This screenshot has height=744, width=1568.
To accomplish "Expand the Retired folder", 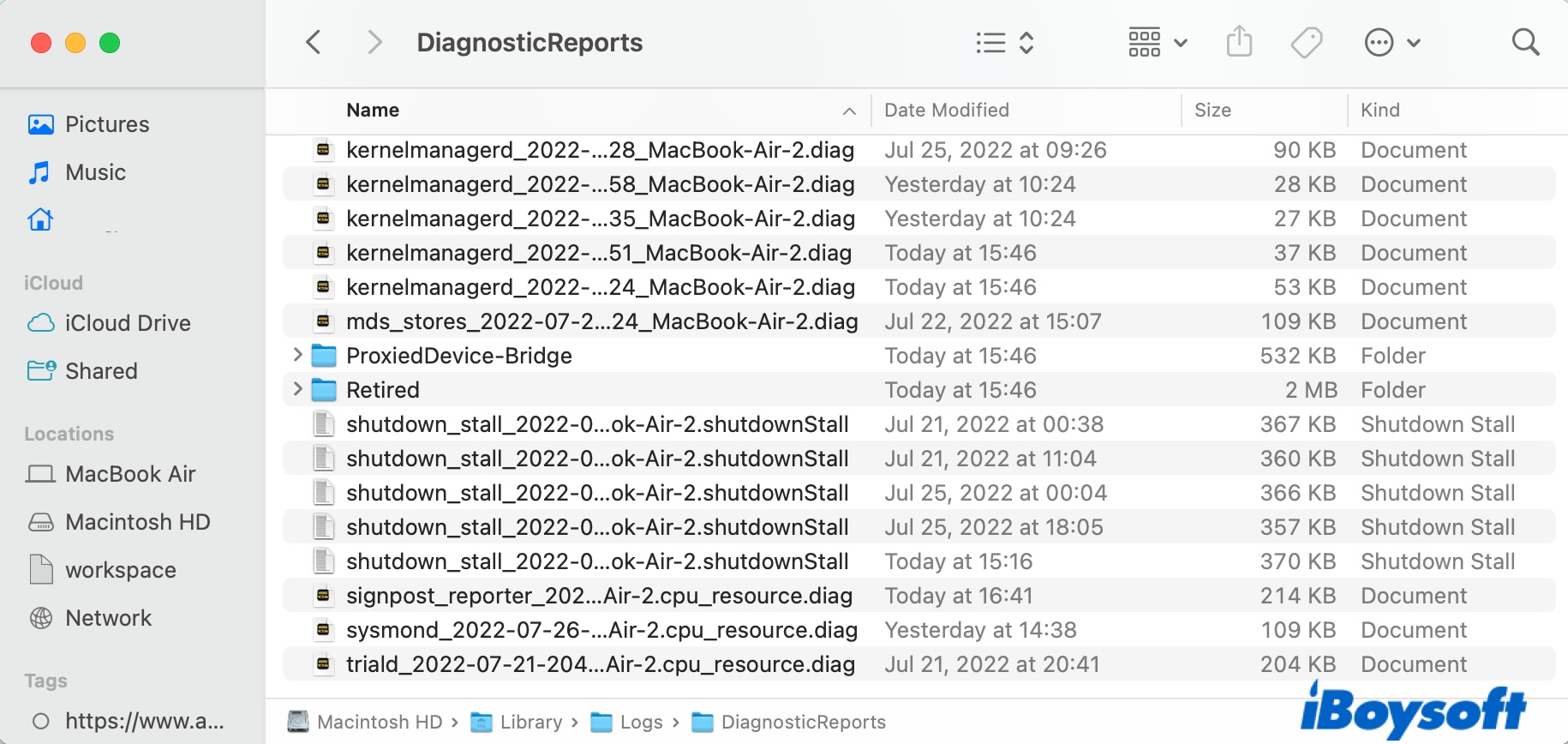I will click(297, 389).
